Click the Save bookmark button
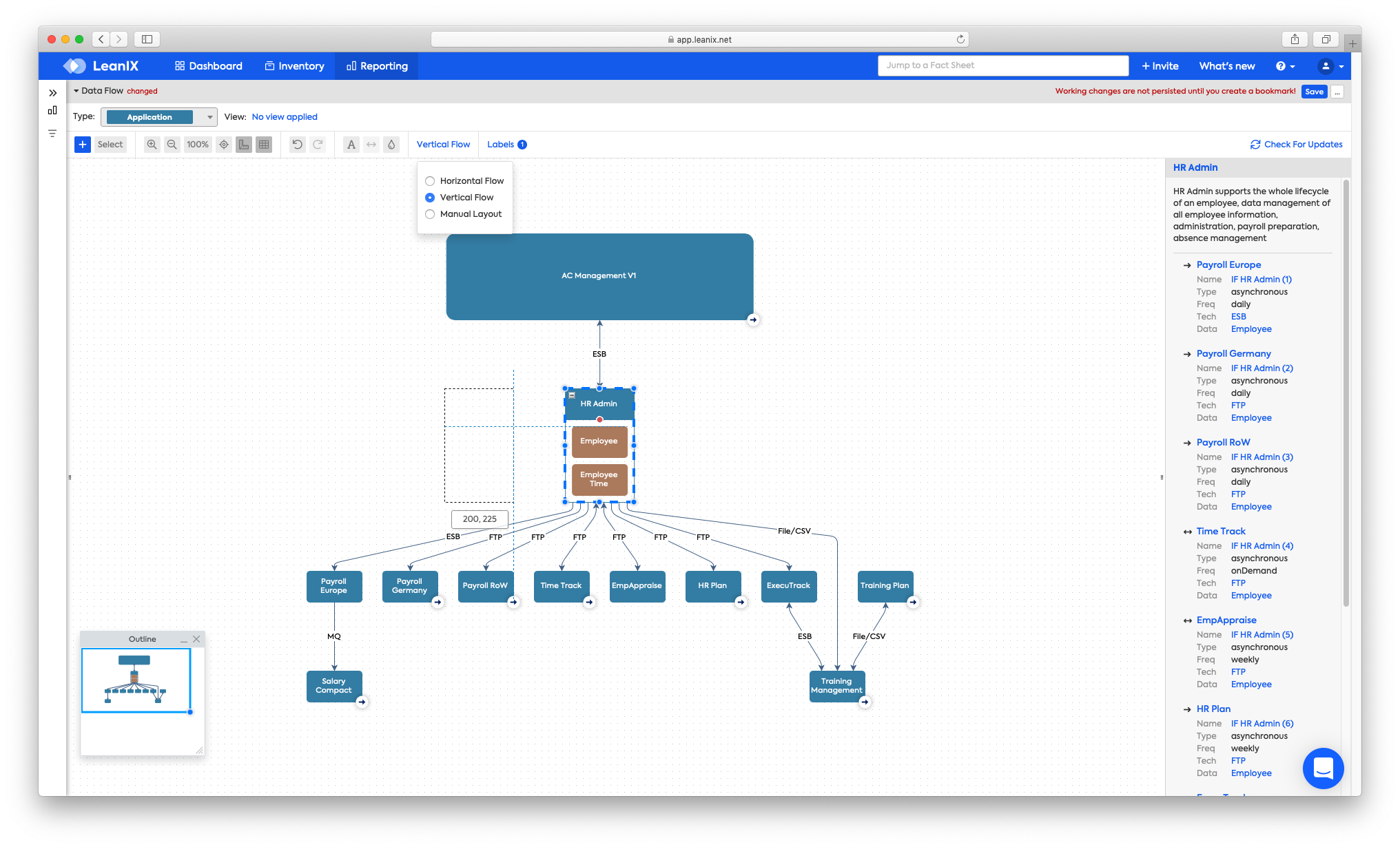This screenshot has height=847, width=1400. tap(1314, 92)
